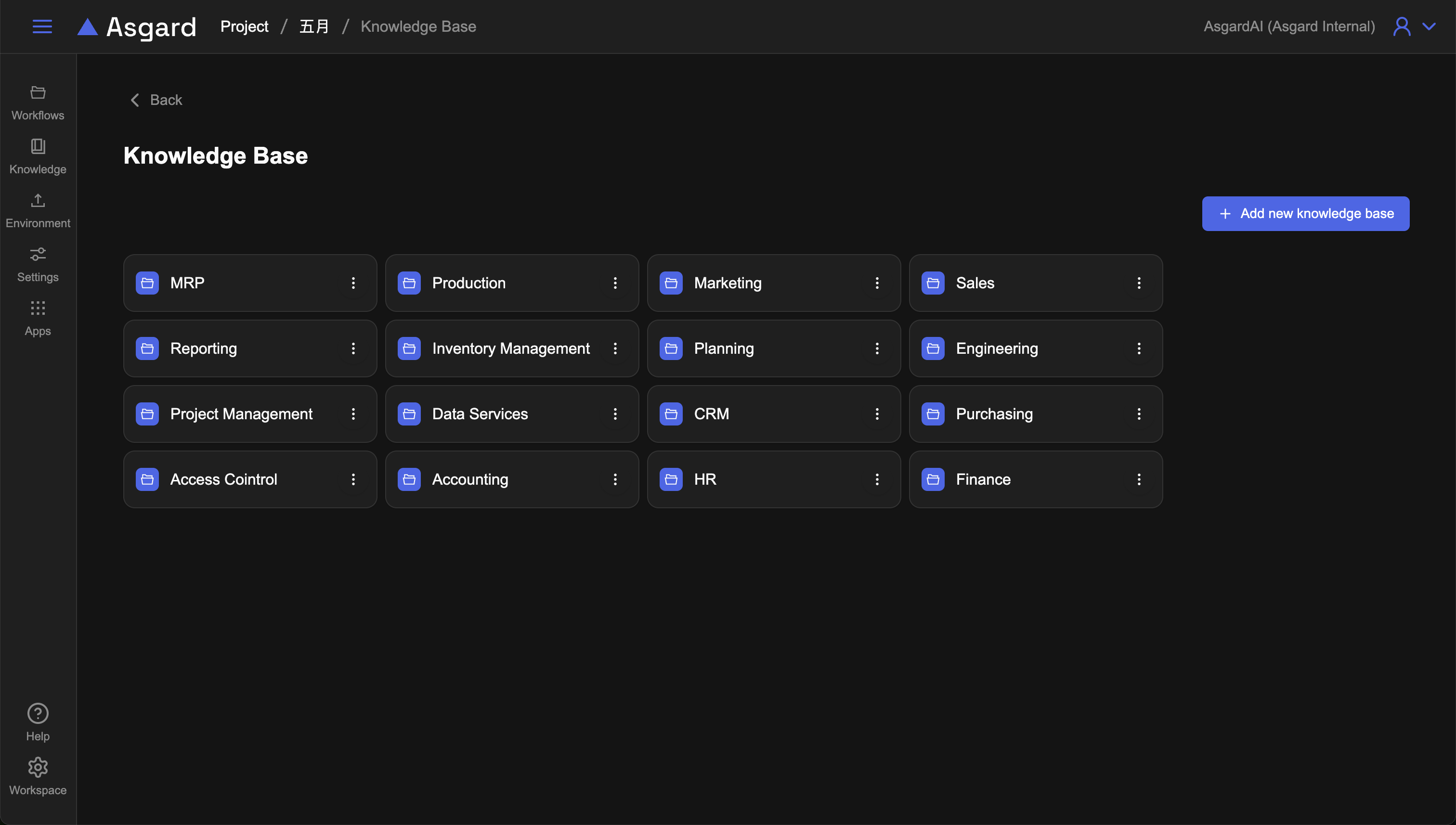Click the Asgard logo
Image resolution: width=1456 pixels, height=825 pixels.
[x=137, y=26]
